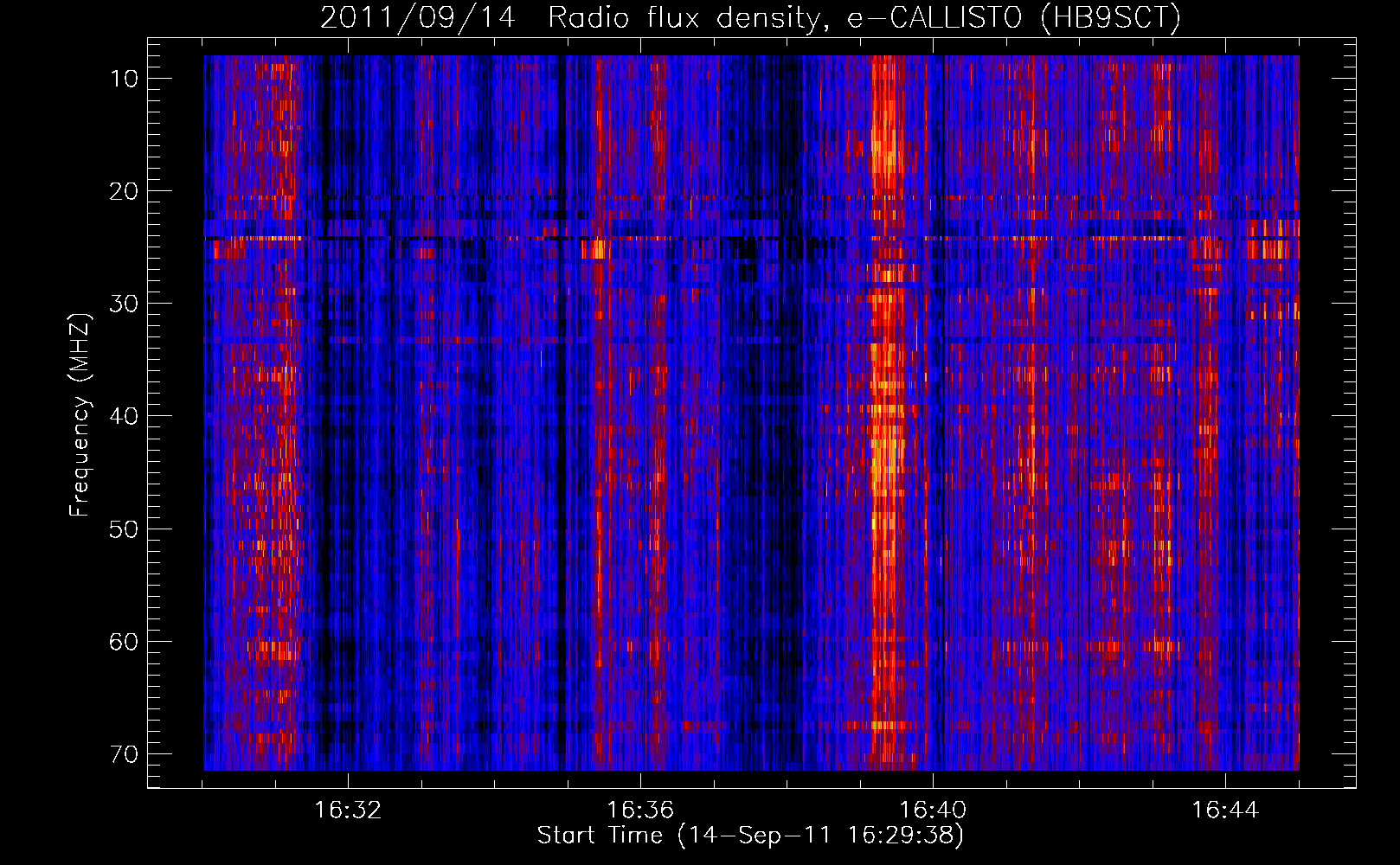This screenshot has height=865, width=1400.
Task: Click the 10 frequency tick label
Action: 124,79
